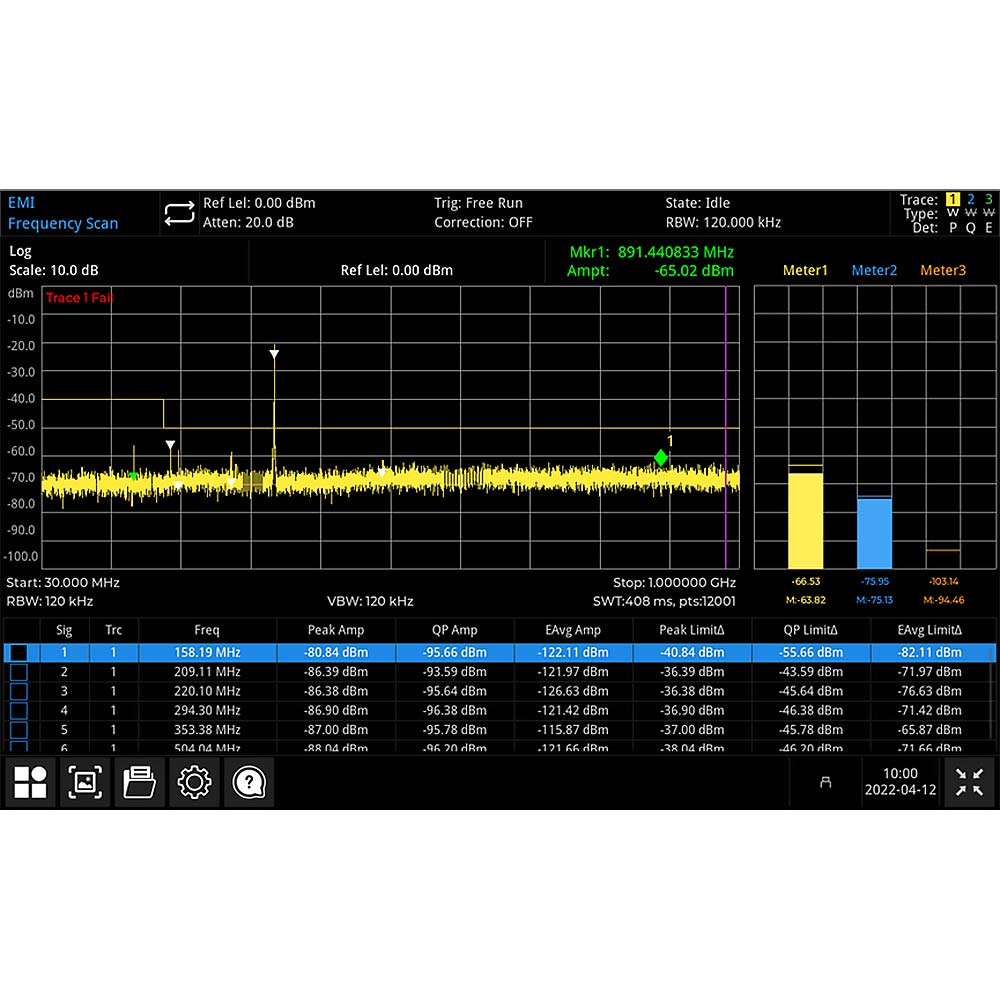Click the white peak marker atop tallest spike

point(274,354)
